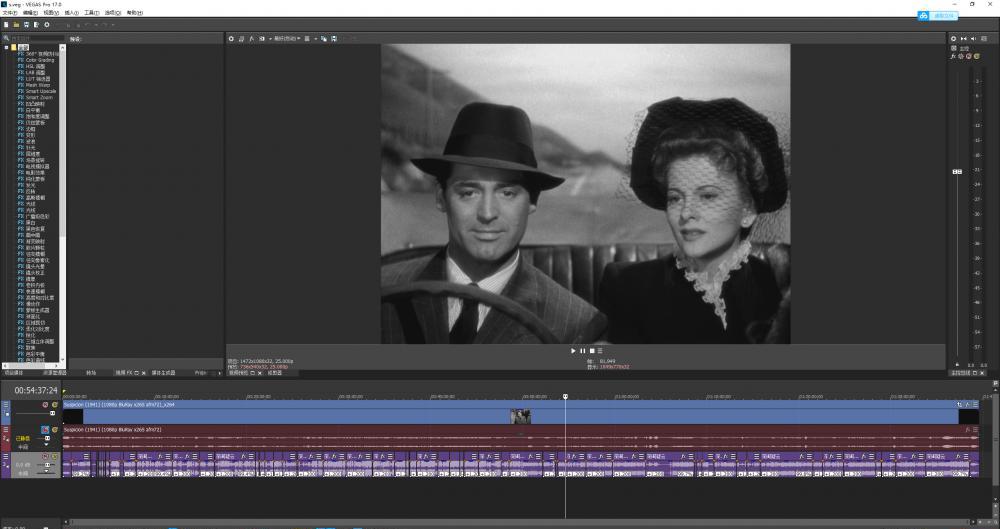Click dim output speaker icon in master bus

tap(973, 38)
